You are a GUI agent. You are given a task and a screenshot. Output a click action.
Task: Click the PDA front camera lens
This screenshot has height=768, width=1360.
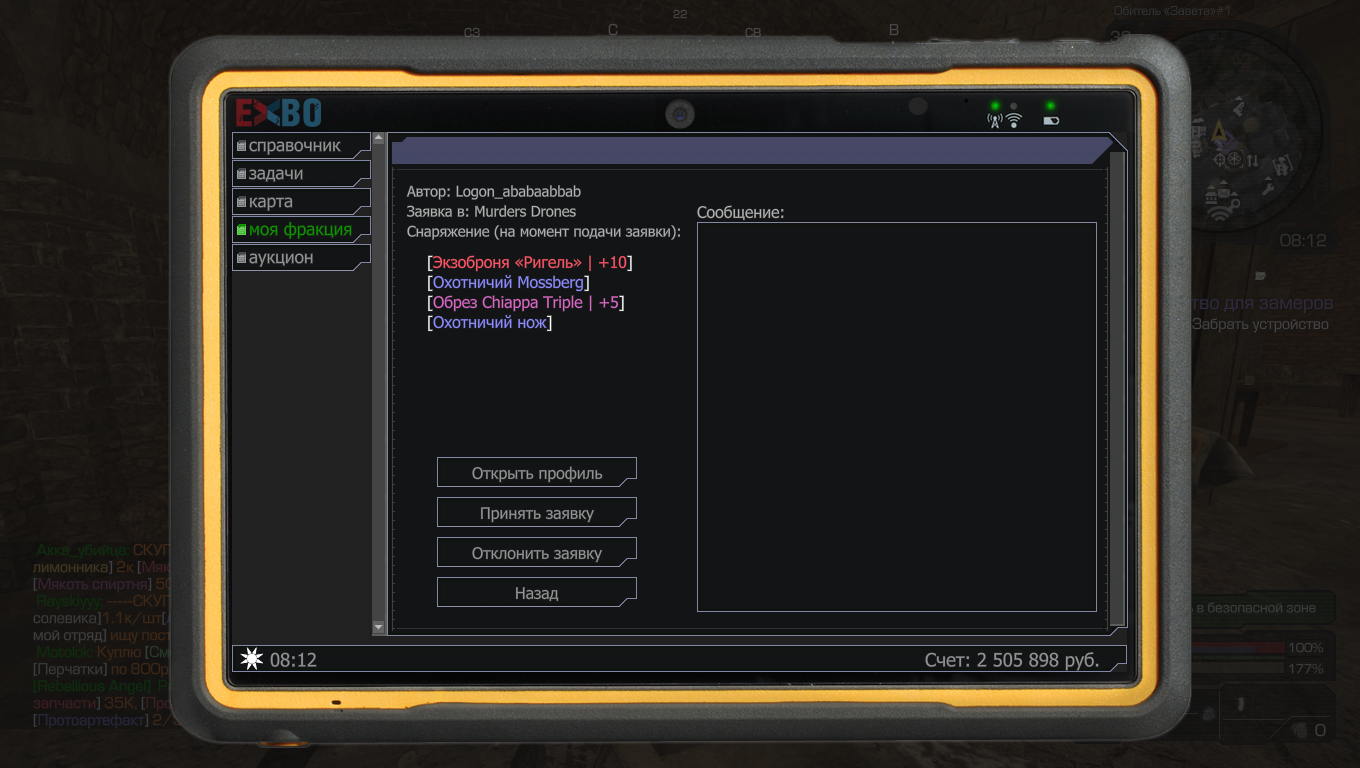pyautogui.click(x=680, y=114)
